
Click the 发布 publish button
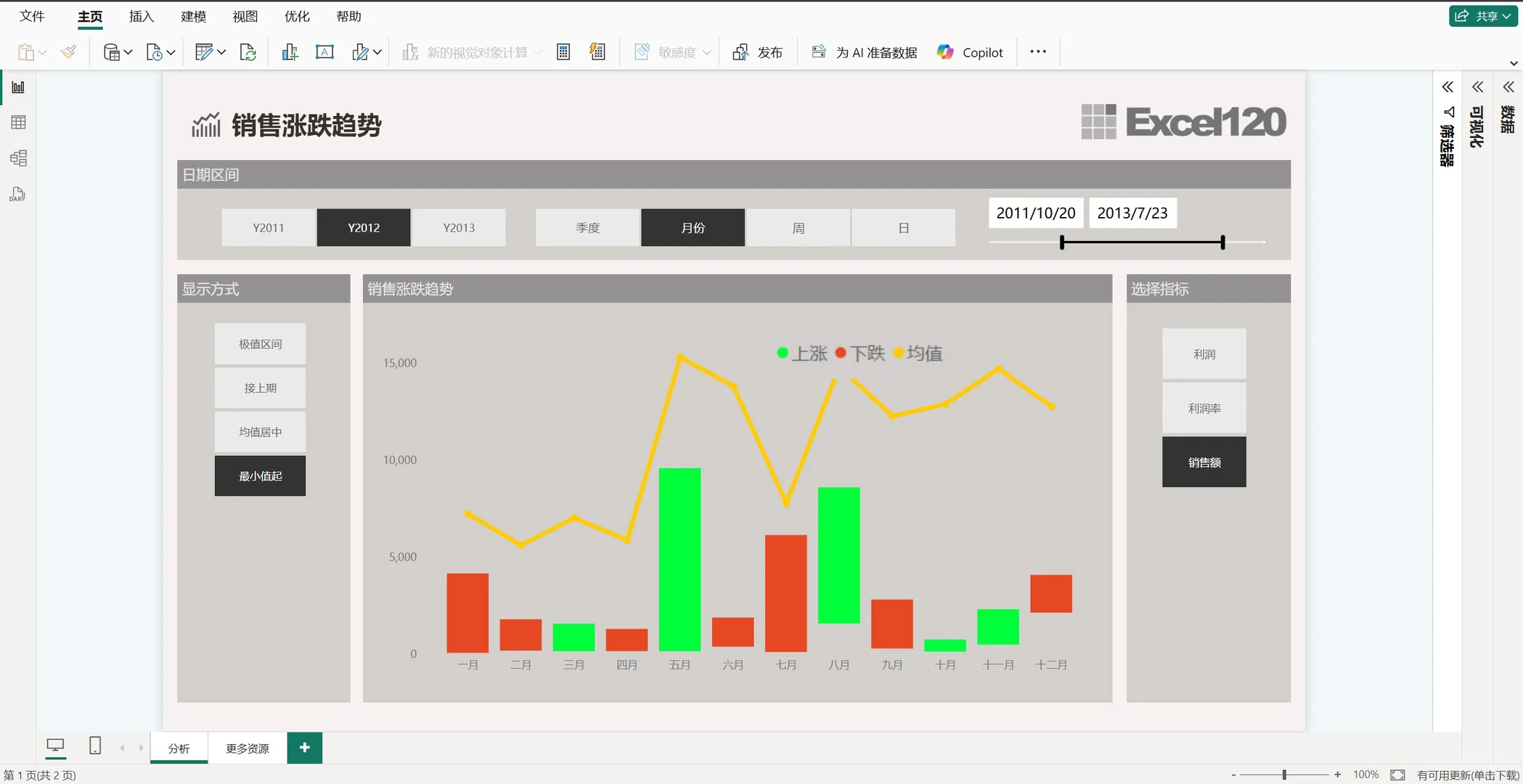pos(758,52)
